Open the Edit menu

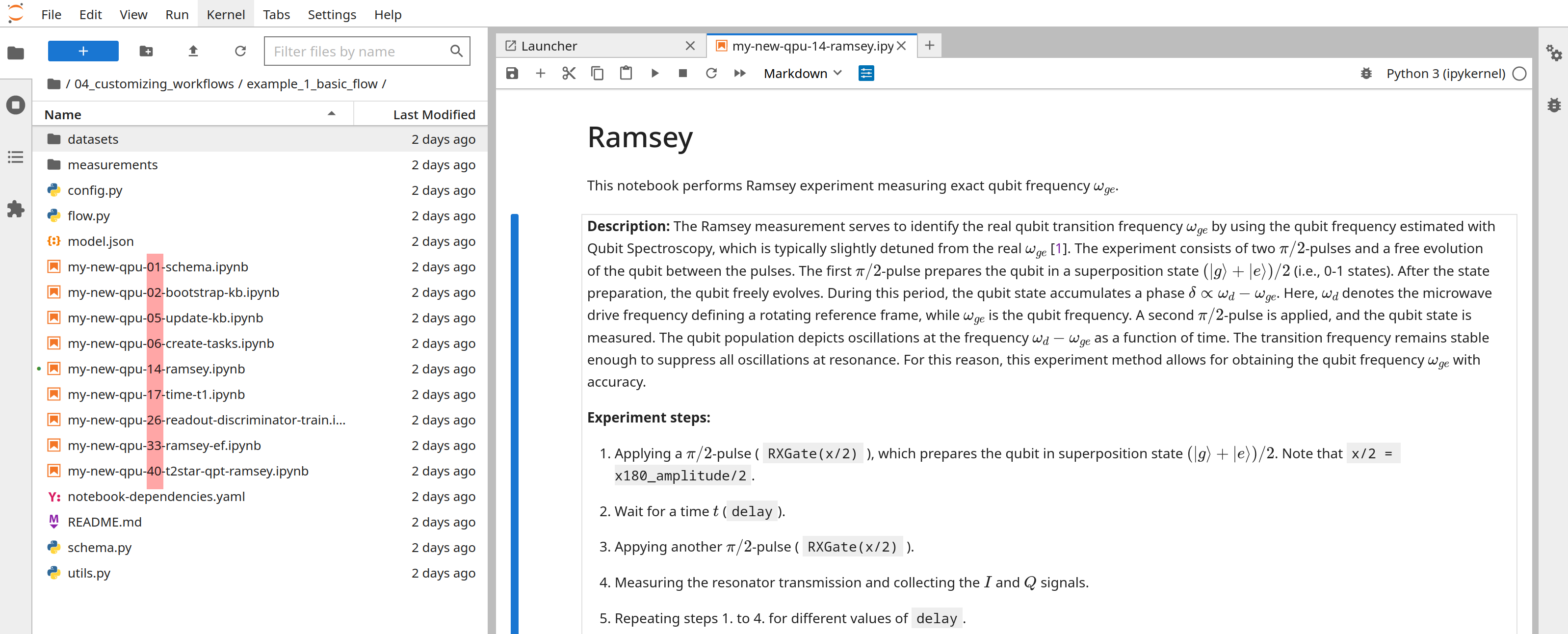pos(90,14)
